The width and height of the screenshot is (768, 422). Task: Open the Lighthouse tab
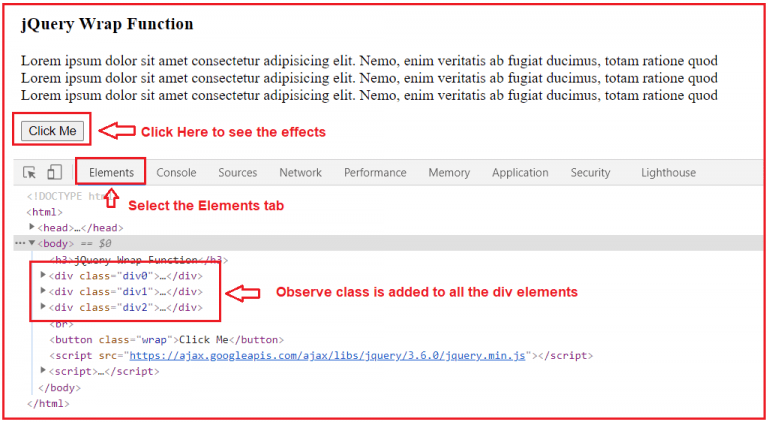coord(668,172)
